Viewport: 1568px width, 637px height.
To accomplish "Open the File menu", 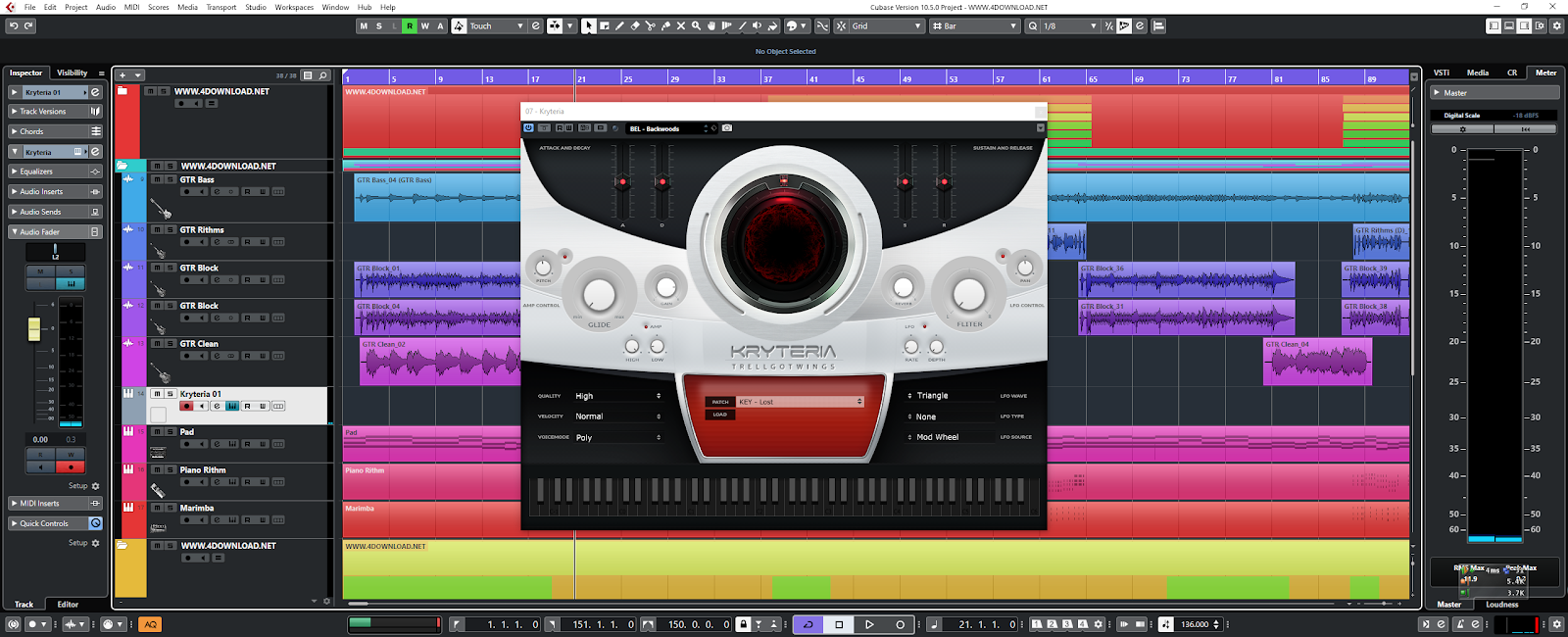I will click(x=30, y=7).
